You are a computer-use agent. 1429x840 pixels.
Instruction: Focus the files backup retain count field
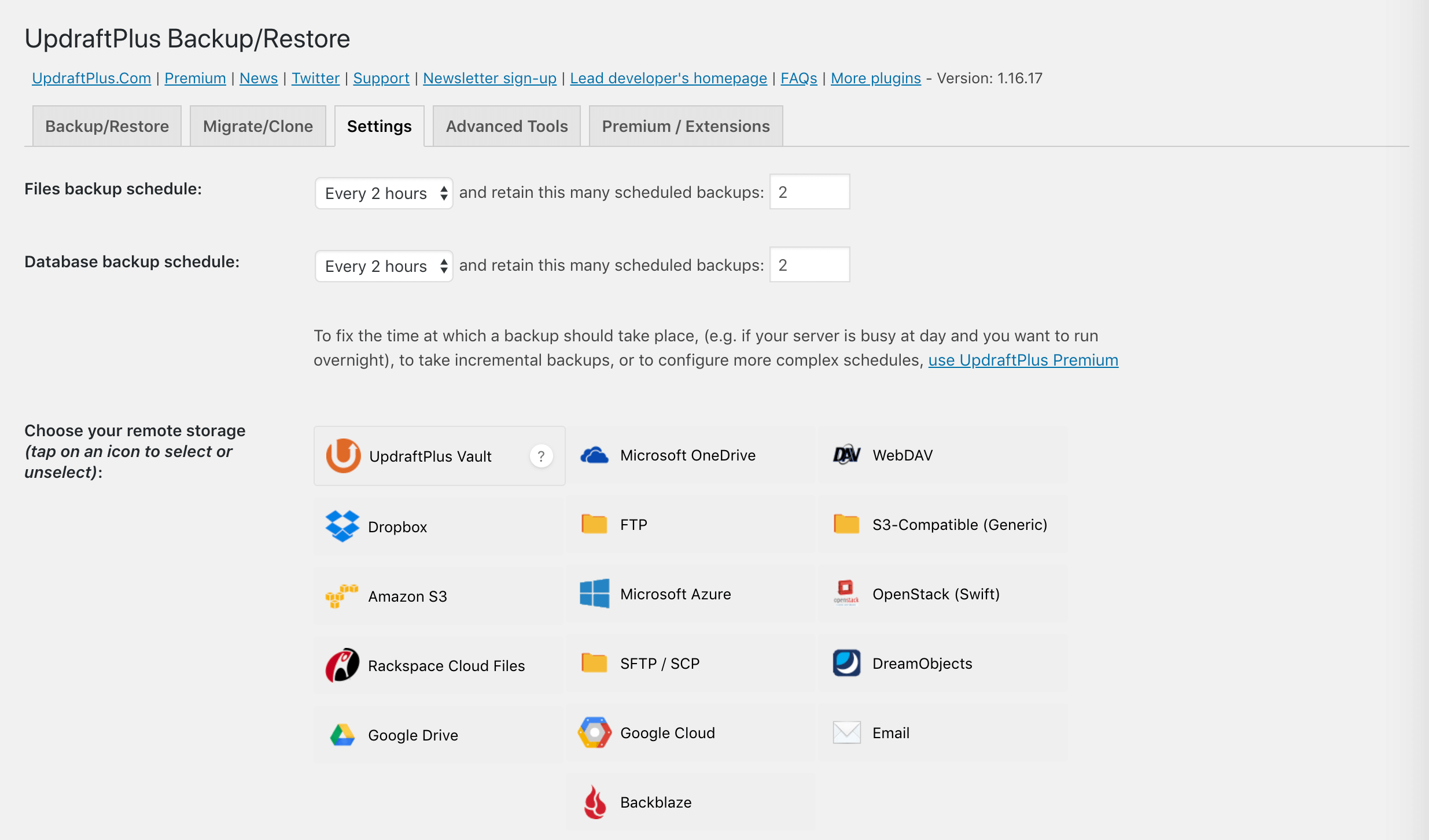point(809,191)
